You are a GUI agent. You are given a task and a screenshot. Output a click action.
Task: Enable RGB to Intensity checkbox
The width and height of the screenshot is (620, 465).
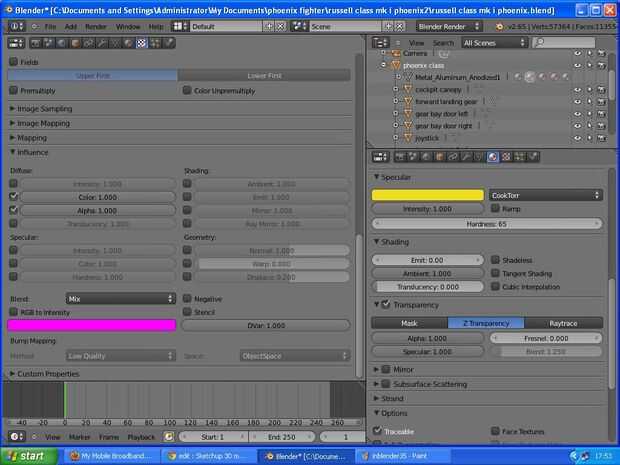[x=13, y=312]
